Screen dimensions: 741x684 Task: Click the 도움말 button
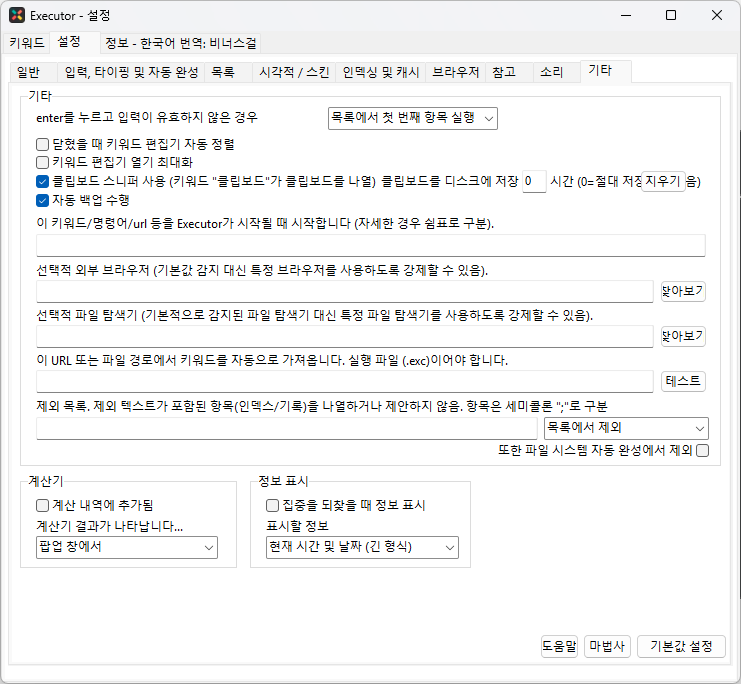tap(560, 646)
